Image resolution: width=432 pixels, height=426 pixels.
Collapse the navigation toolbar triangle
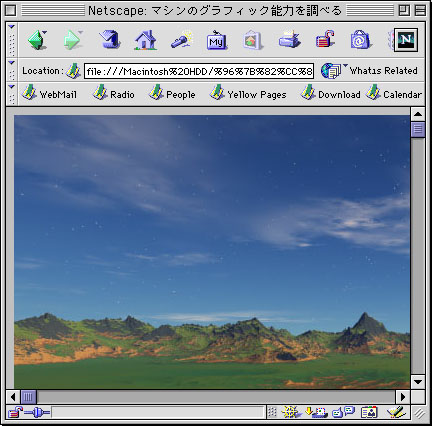12,27
